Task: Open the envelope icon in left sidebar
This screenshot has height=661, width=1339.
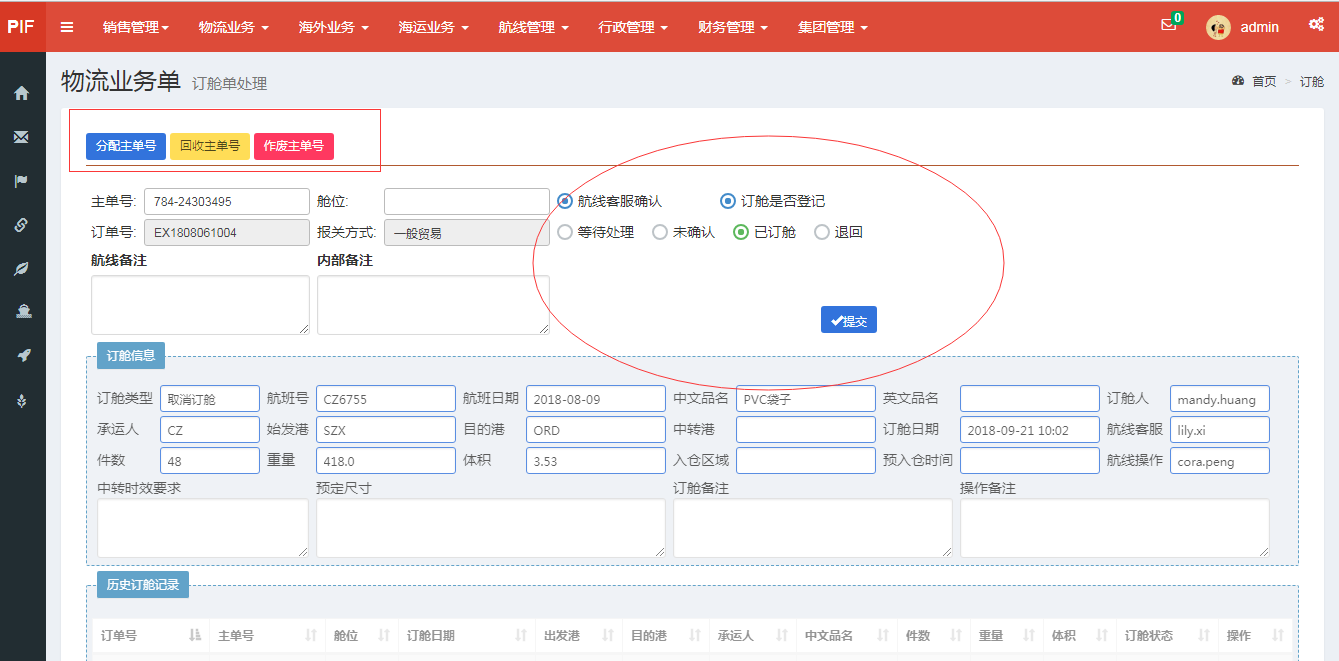Action: (21, 137)
